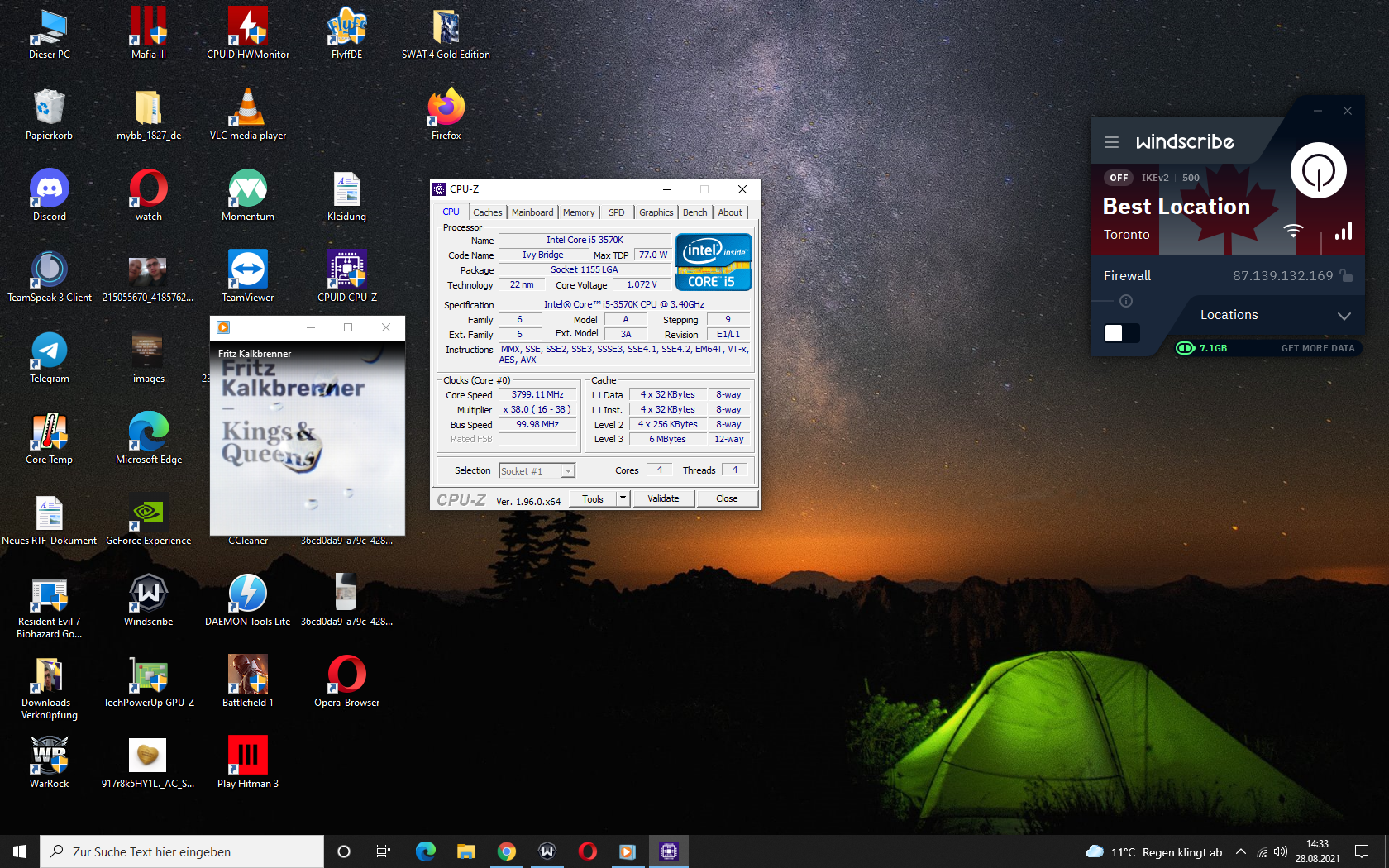Screen dimensions: 1389x868
Task: Switch to the Graphics tab
Action: pyautogui.click(x=656, y=212)
